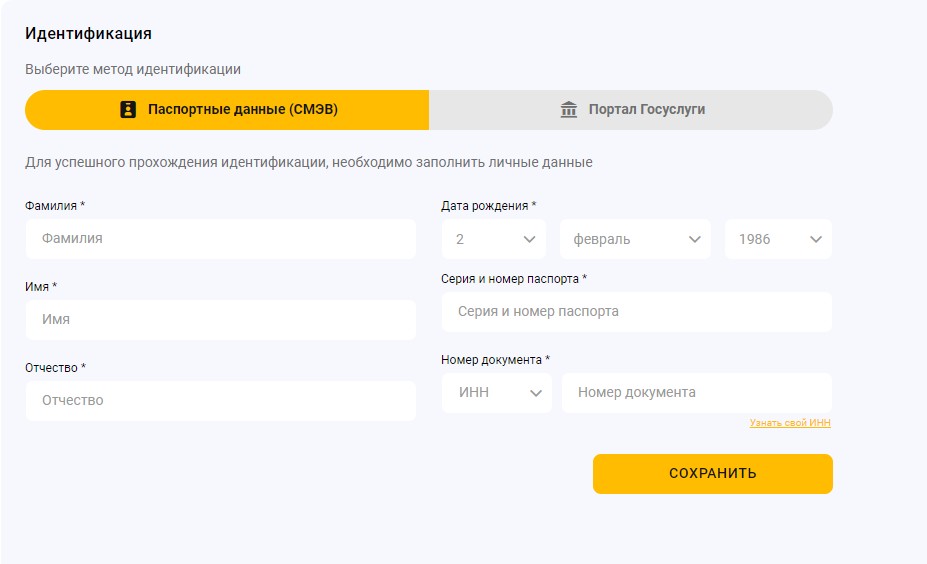
Task: Click the Фамилия field label
Action: (x=55, y=206)
